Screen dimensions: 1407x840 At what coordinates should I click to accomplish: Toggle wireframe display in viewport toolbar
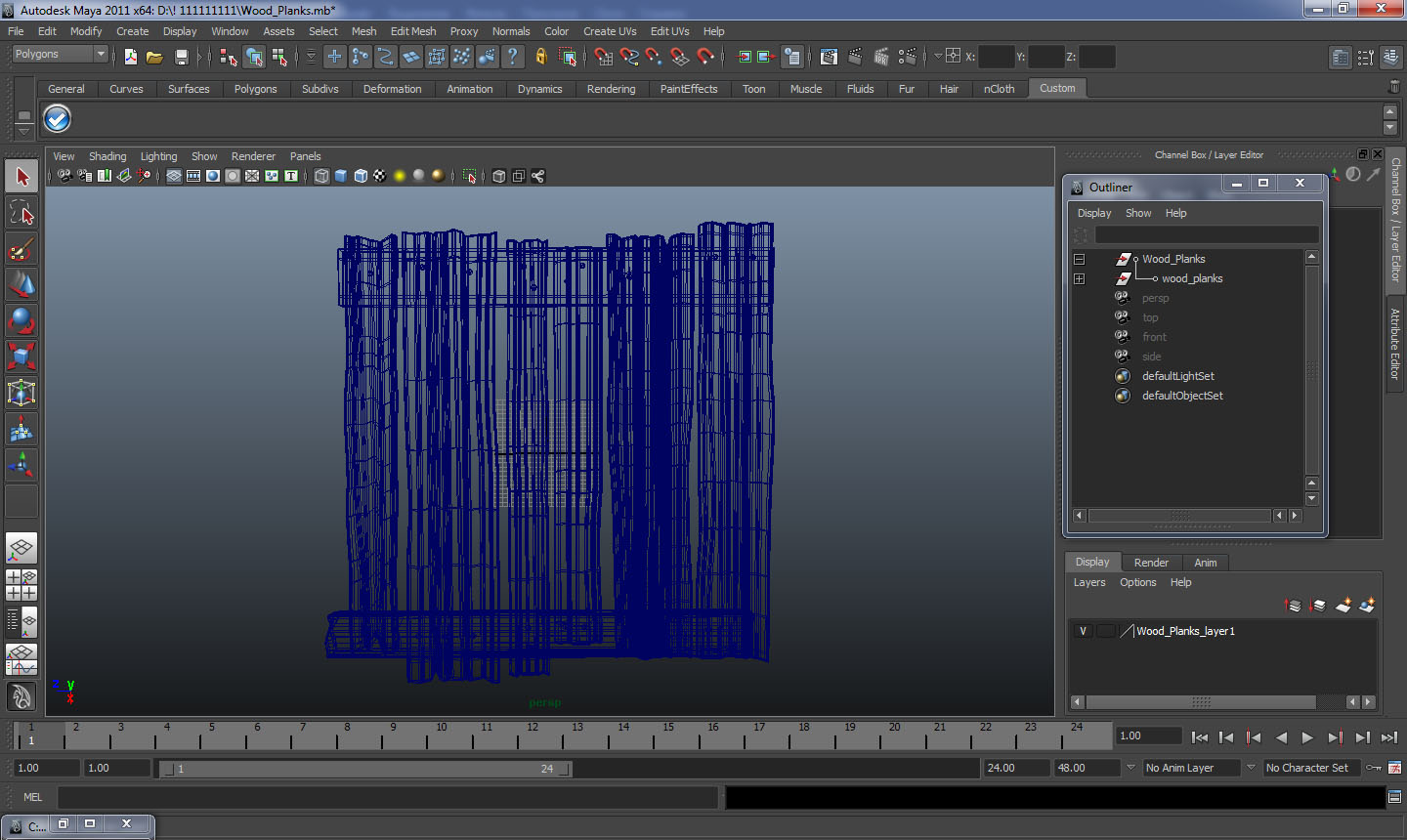click(321, 176)
